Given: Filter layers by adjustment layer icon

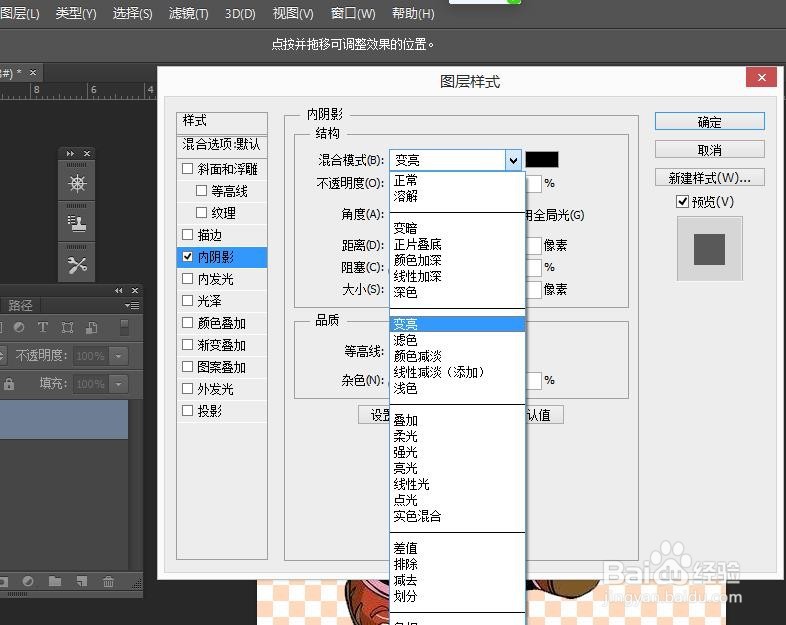Looking at the screenshot, I should click(x=19, y=327).
